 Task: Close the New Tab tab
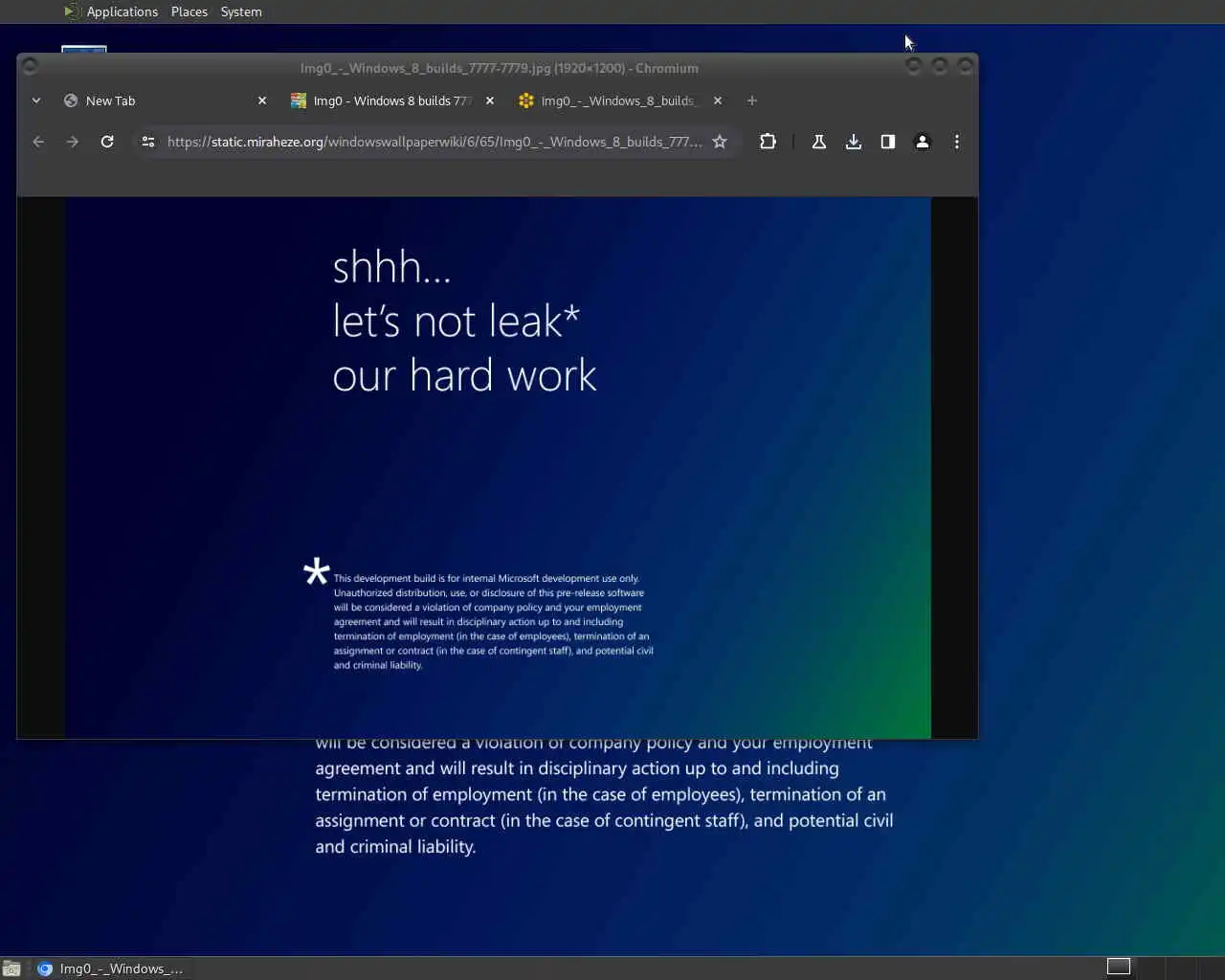pyautogui.click(x=262, y=100)
